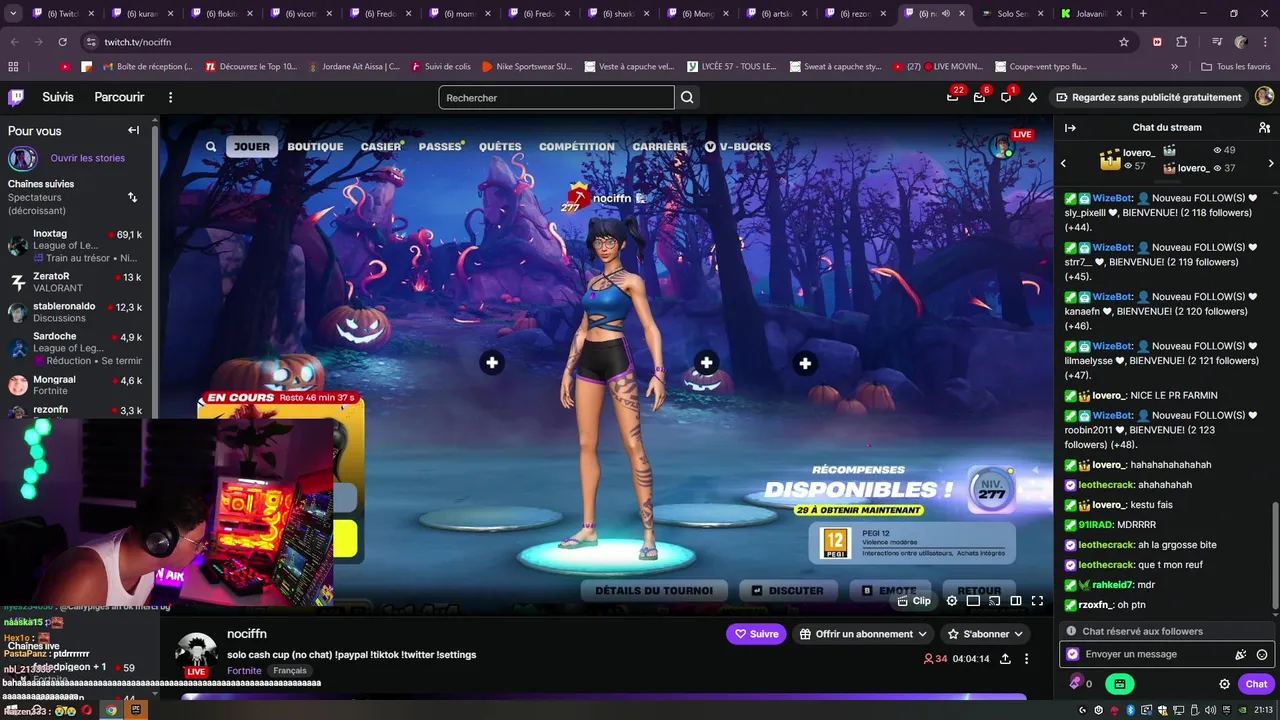Open a new browser tab
This screenshot has height=720, width=1280.
coord(1143,14)
